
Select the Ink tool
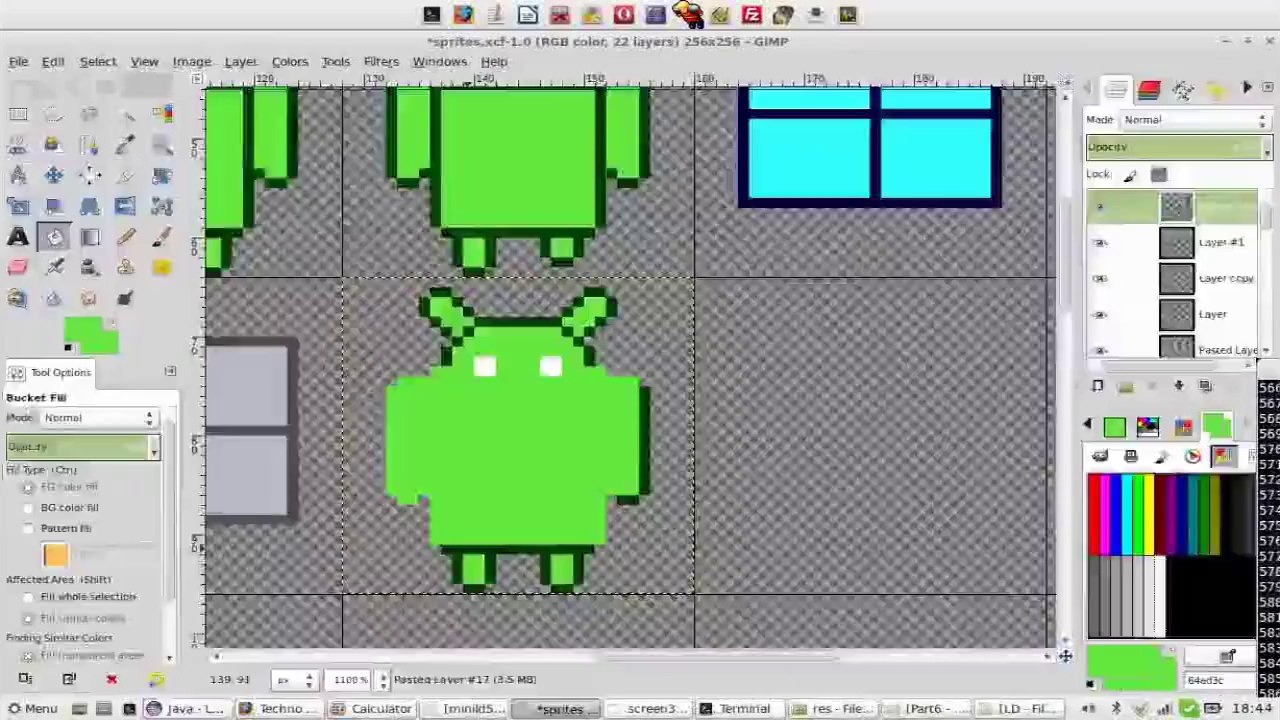89,267
